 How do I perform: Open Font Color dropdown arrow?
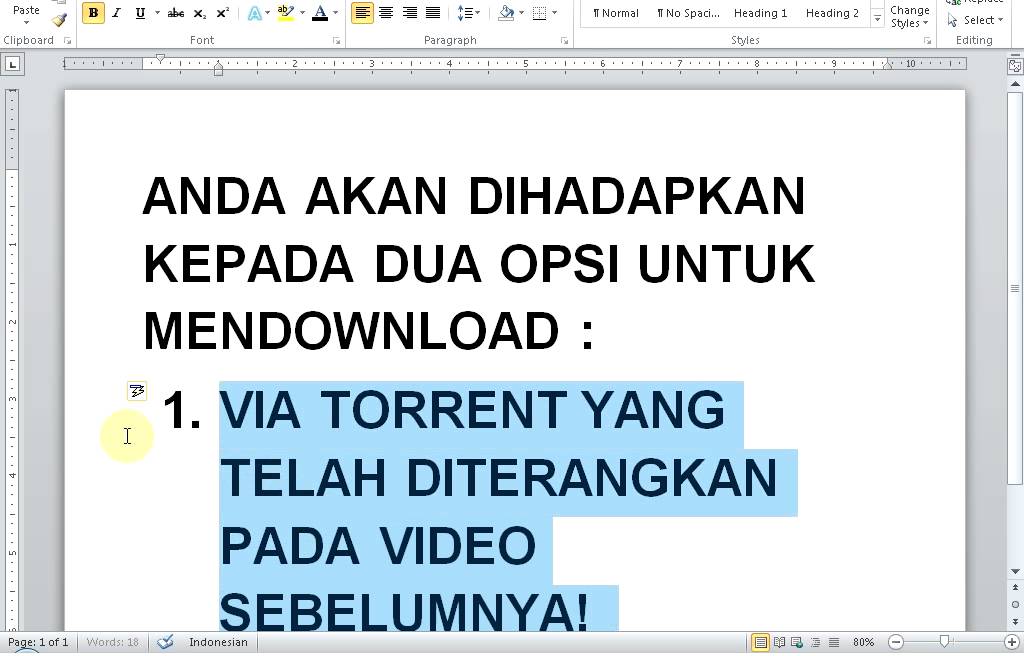(336, 12)
